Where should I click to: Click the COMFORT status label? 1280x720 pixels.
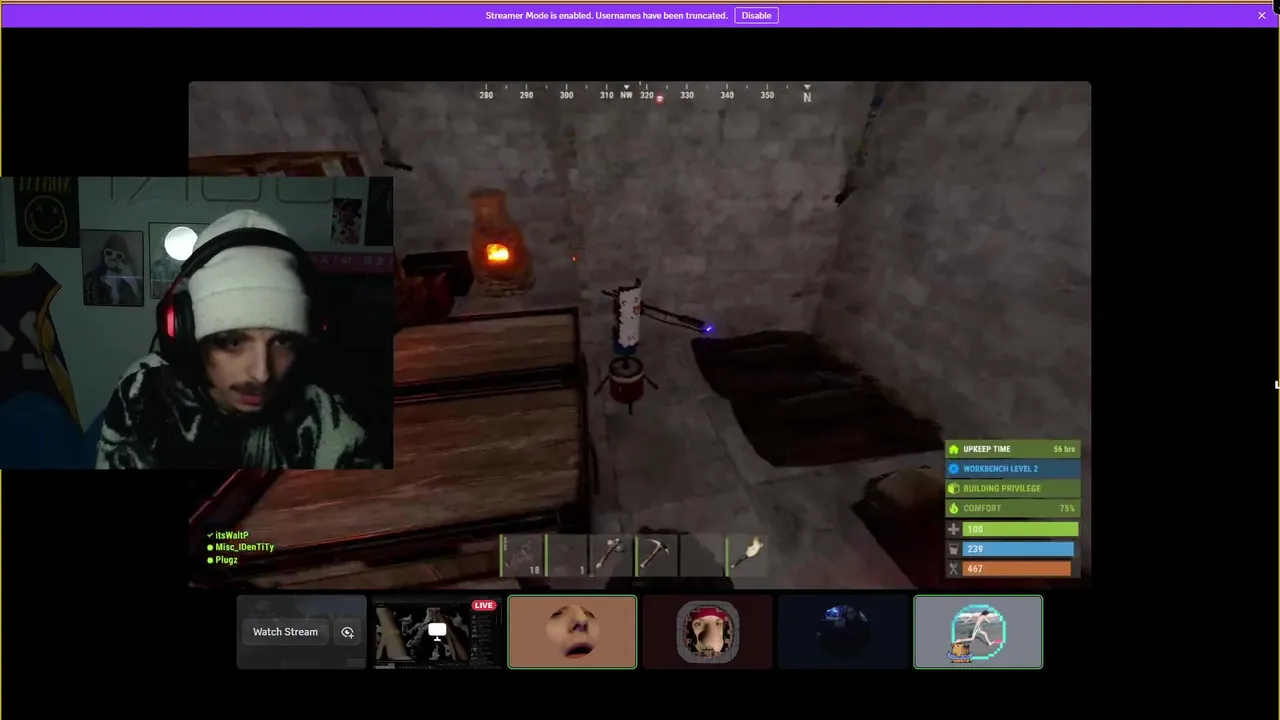tap(982, 508)
